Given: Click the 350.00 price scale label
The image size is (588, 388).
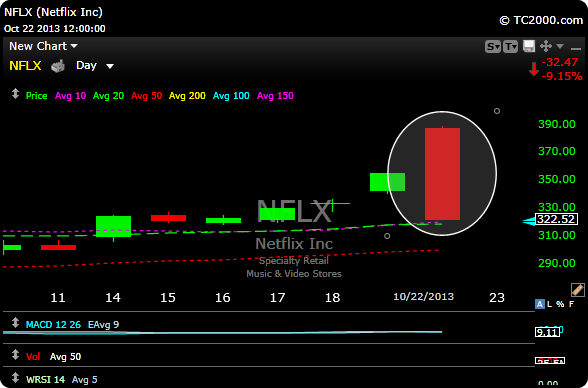Looking at the screenshot, I should pos(556,179).
